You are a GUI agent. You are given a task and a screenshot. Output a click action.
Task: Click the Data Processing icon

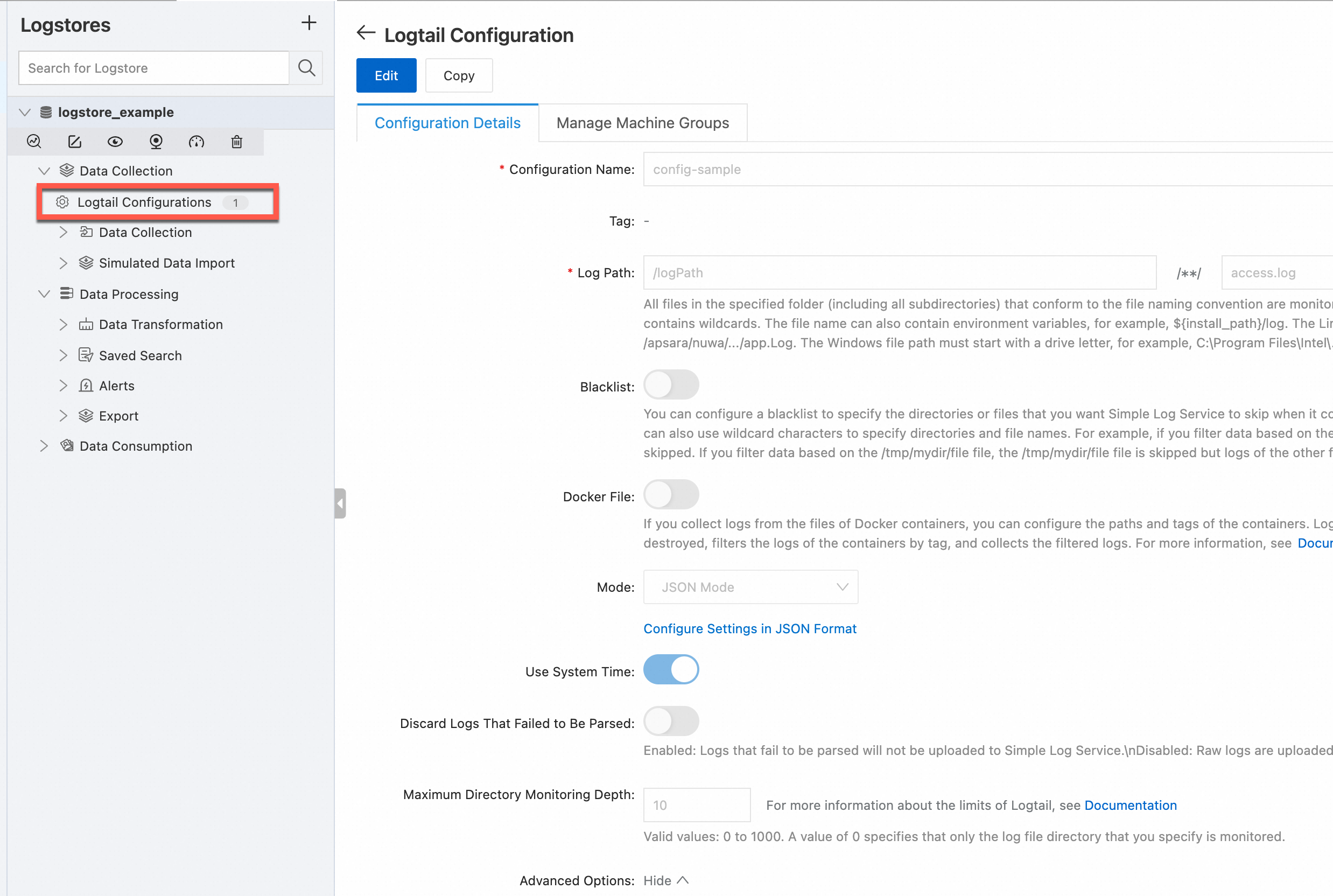67,293
